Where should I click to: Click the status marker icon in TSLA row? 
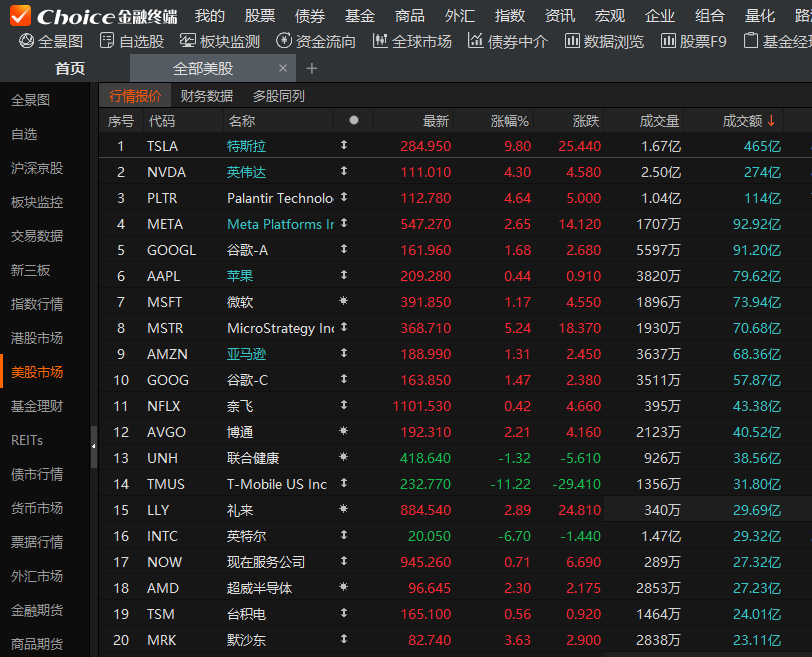tap(344, 146)
